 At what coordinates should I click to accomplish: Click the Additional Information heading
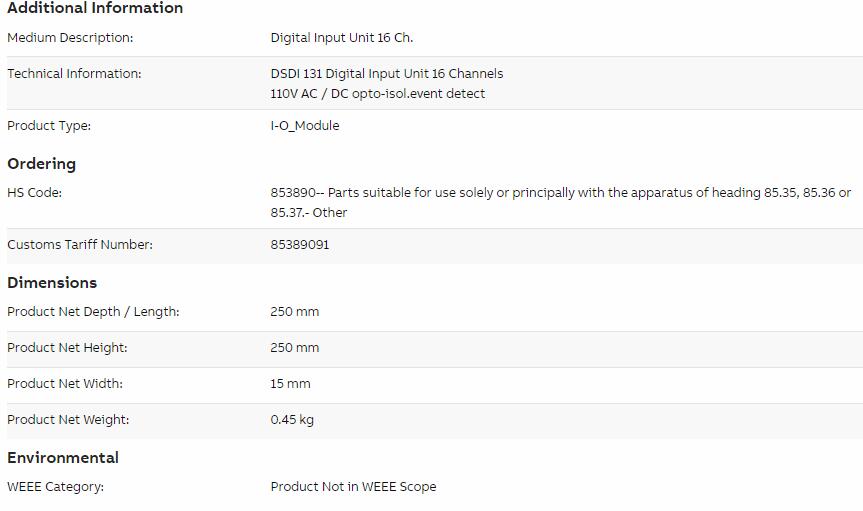(x=95, y=8)
